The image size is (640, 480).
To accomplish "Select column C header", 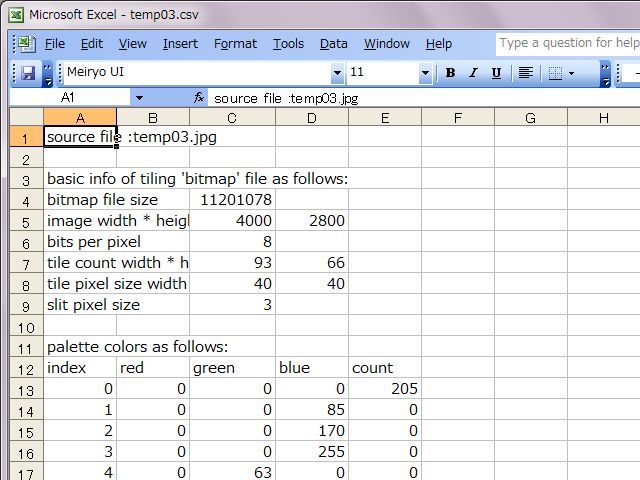I will [x=232, y=118].
